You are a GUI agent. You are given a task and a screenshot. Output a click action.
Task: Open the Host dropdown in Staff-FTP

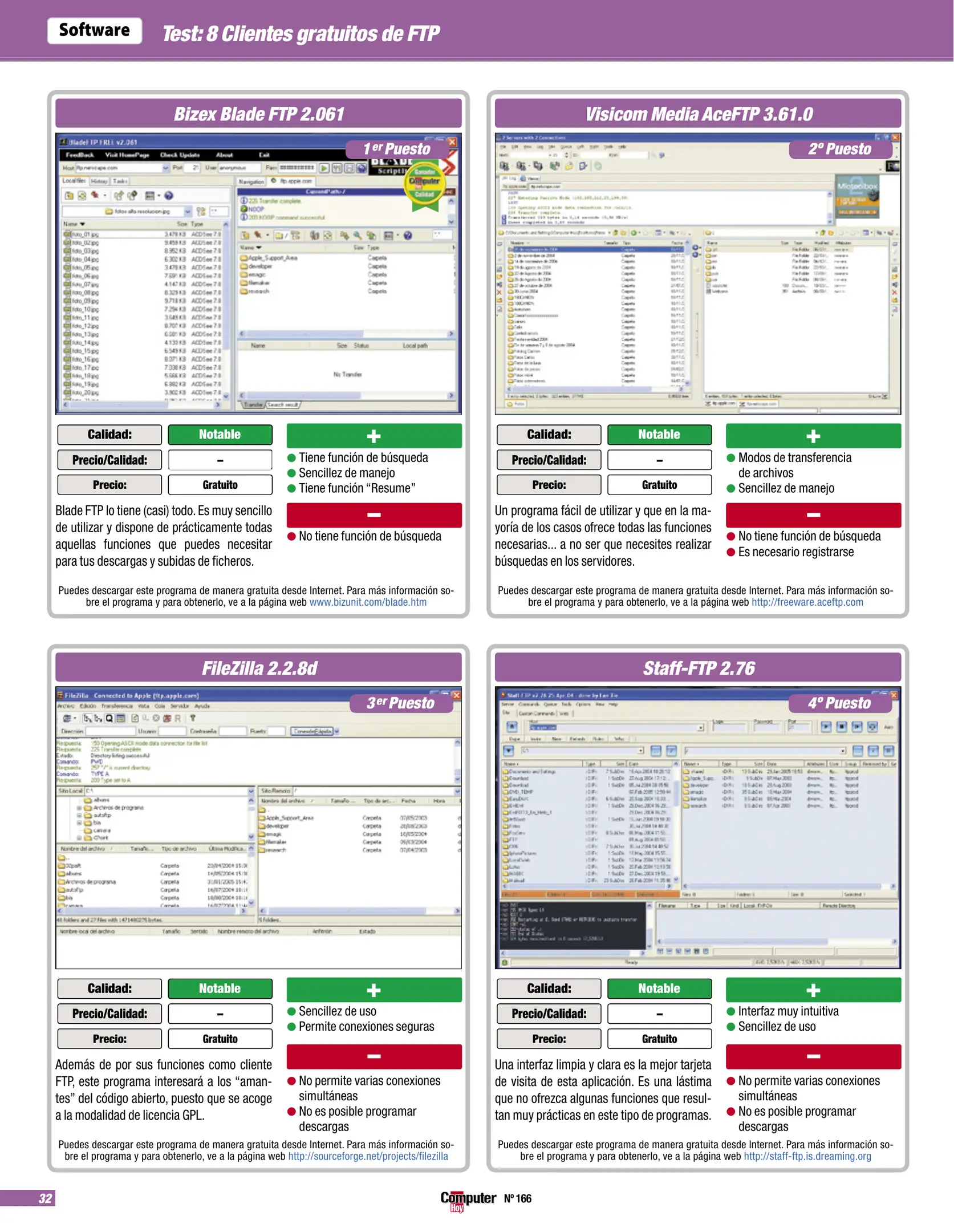pos(700,727)
